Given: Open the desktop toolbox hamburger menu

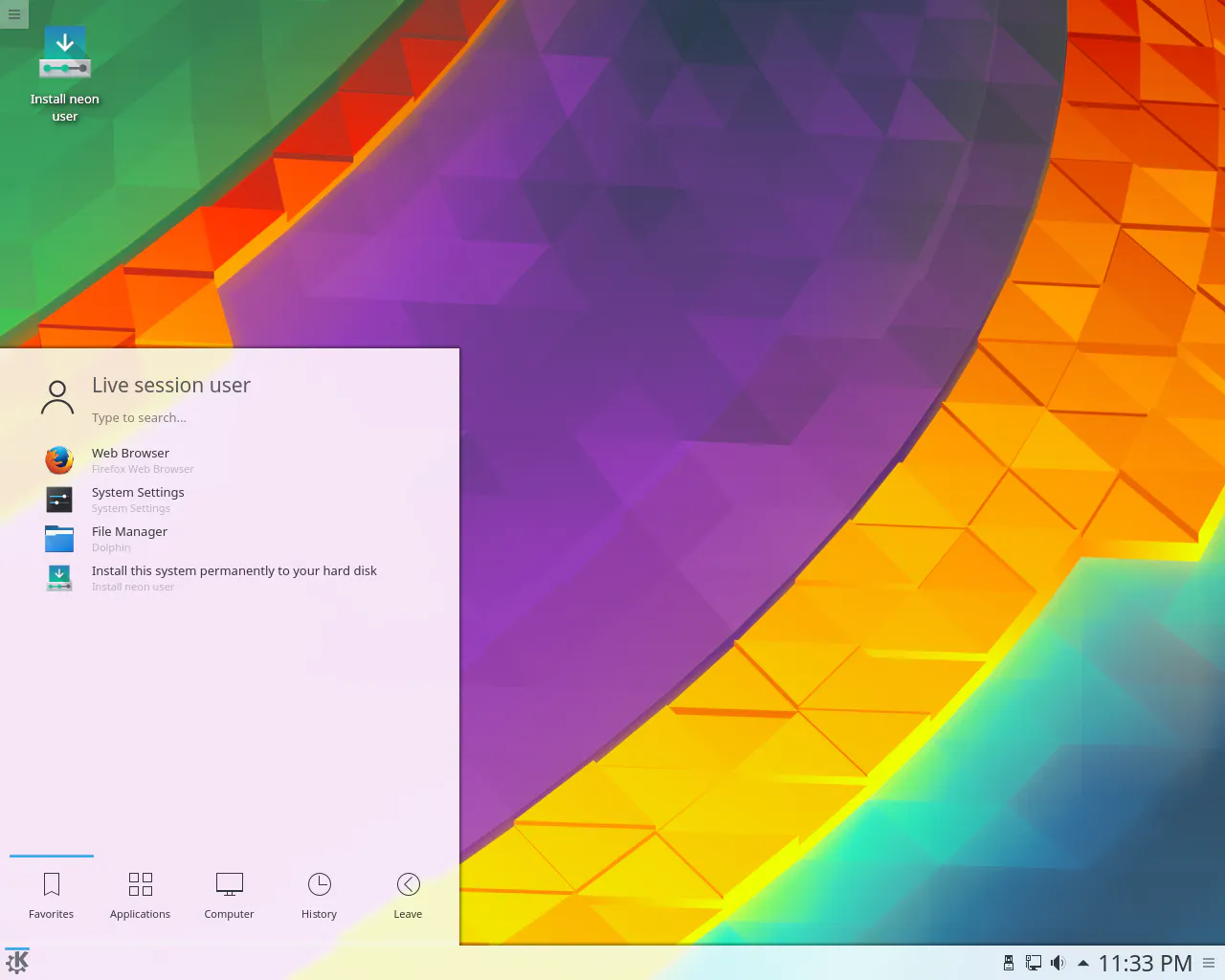Looking at the screenshot, I should [14, 14].
